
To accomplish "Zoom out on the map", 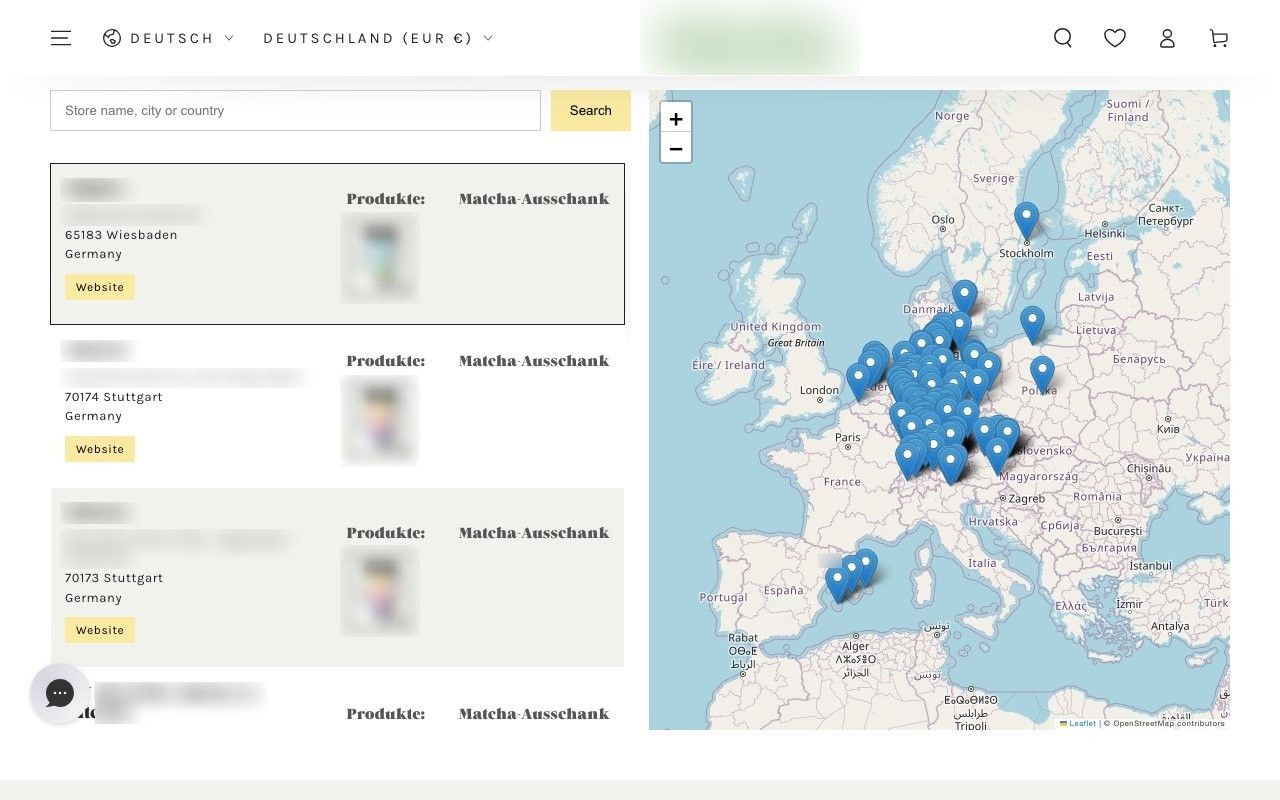I will (676, 148).
